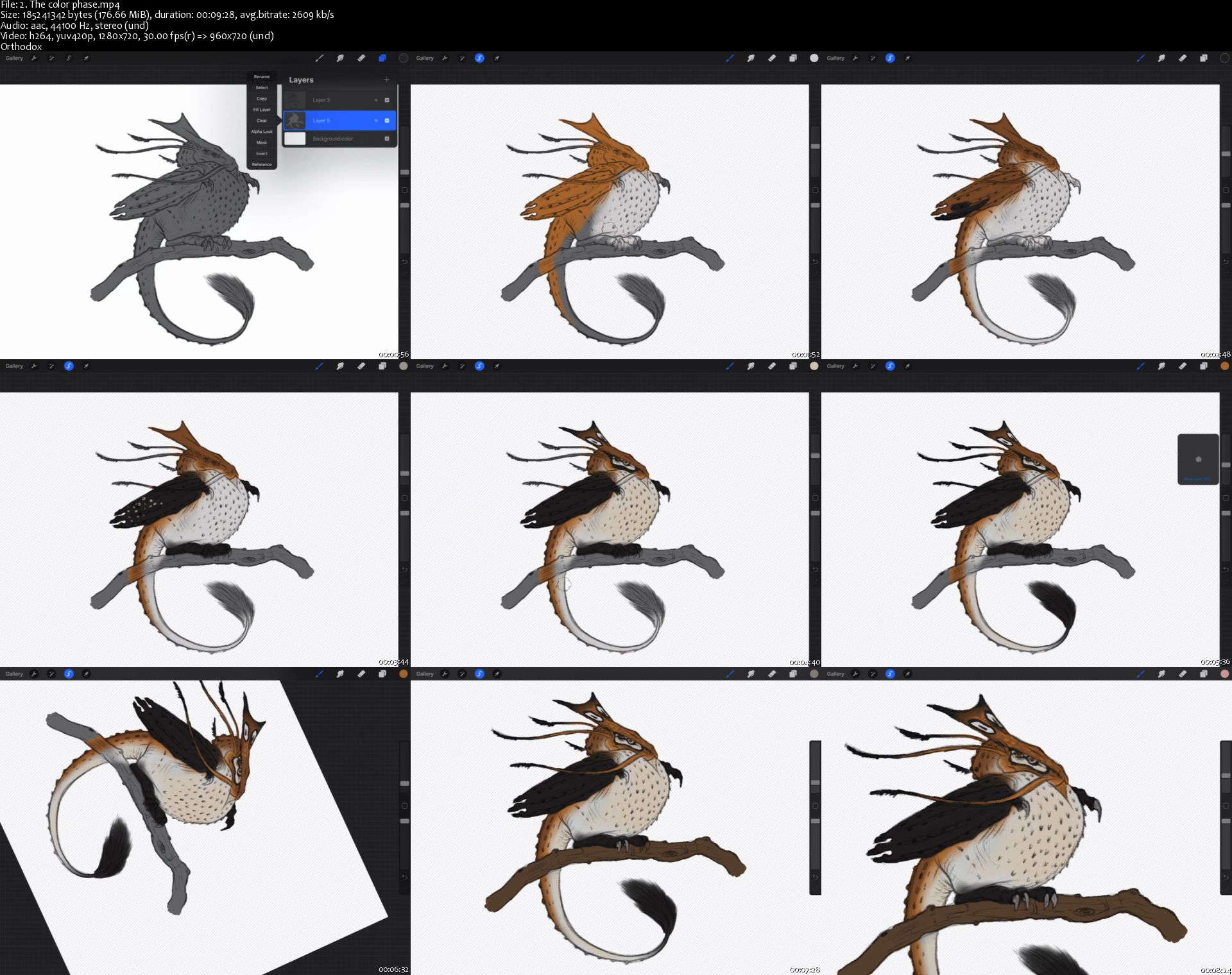The width and height of the screenshot is (1232, 975).
Task: Activate Transform arrow tool in top-left frame
Action: (86, 58)
